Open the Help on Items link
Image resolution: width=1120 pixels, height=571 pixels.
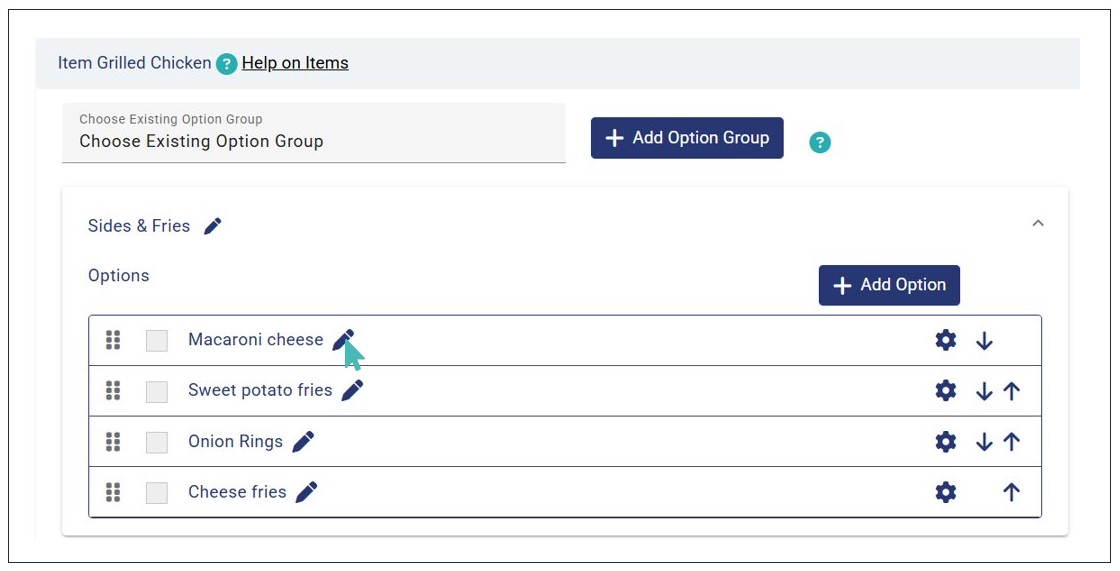[x=295, y=63]
